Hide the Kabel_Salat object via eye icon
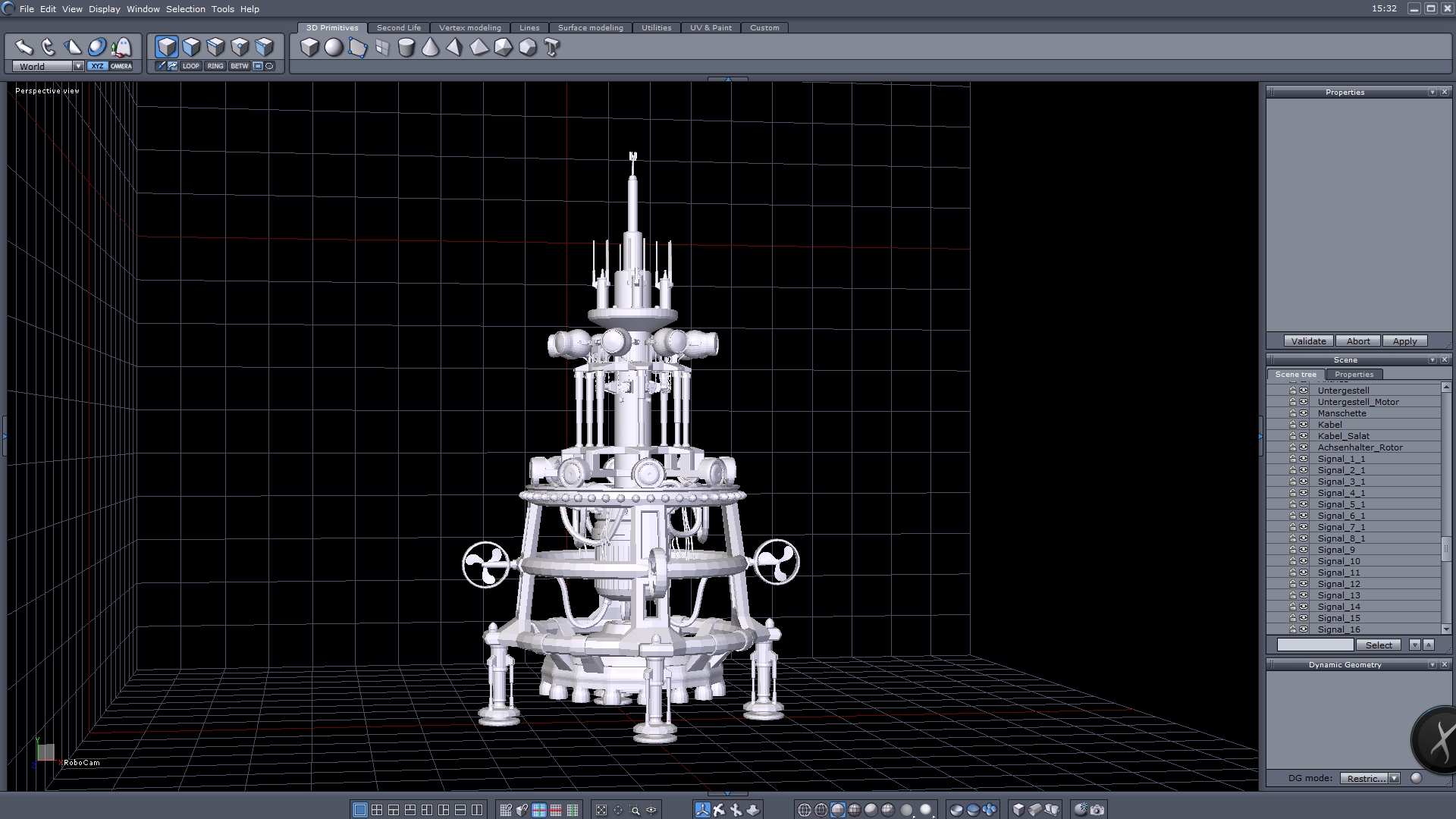This screenshot has width=1456, height=819. pos(1304,436)
